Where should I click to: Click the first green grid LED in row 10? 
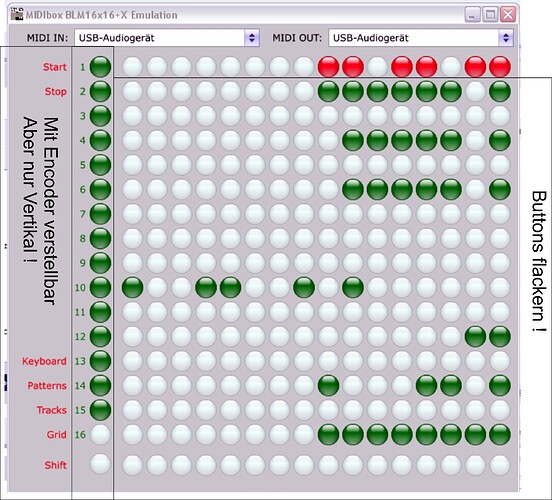(132, 287)
